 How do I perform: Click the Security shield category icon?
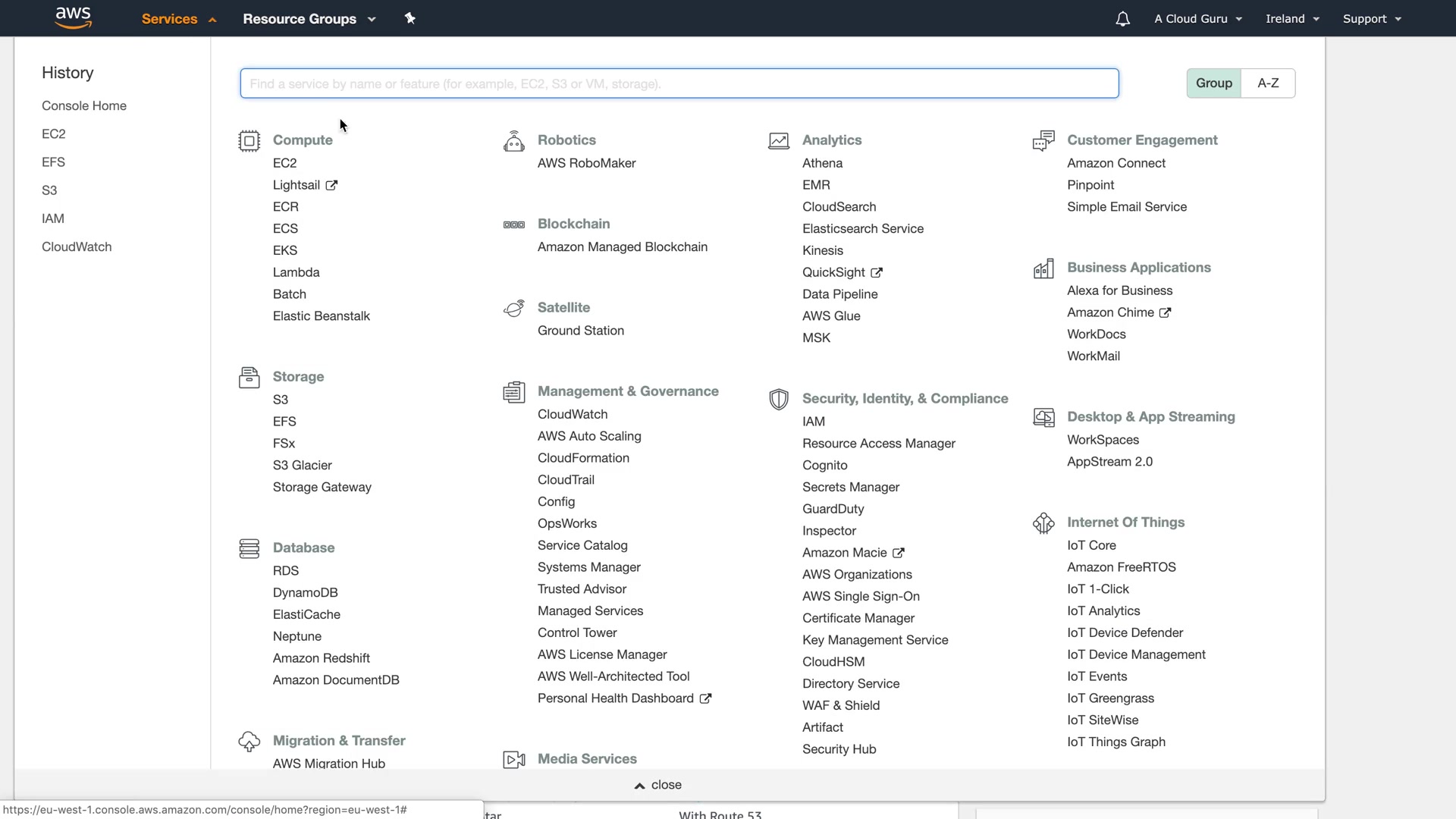click(x=778, y=399)
